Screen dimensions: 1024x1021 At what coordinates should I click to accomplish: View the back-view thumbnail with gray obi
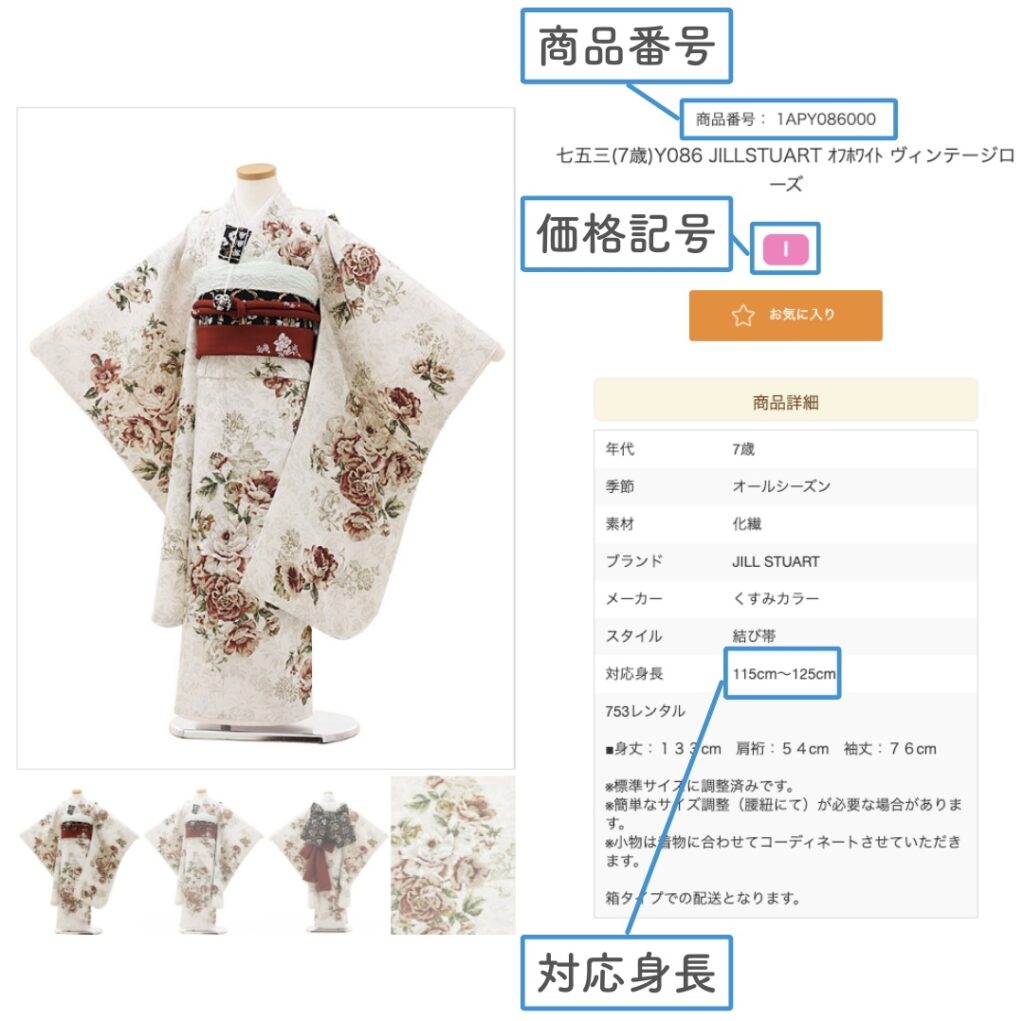(328, 856)
